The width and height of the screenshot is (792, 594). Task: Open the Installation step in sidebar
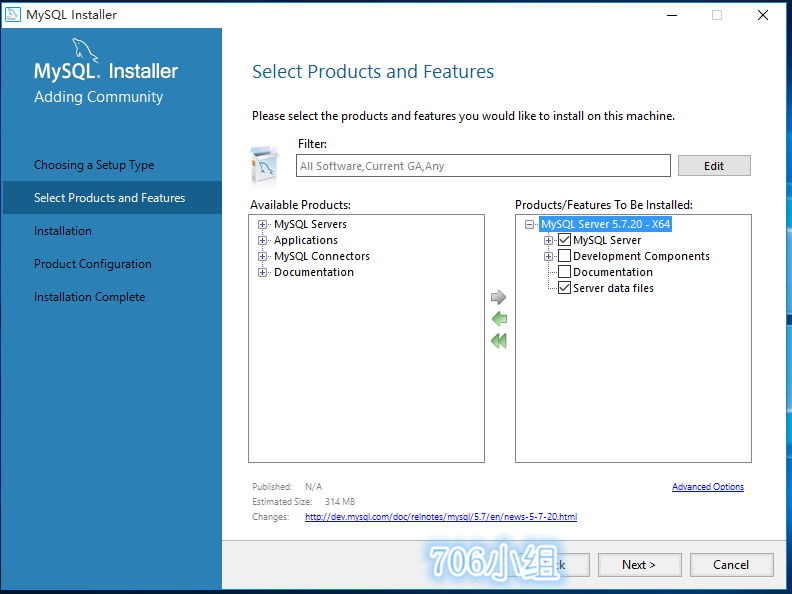click(x=63, y=231)
